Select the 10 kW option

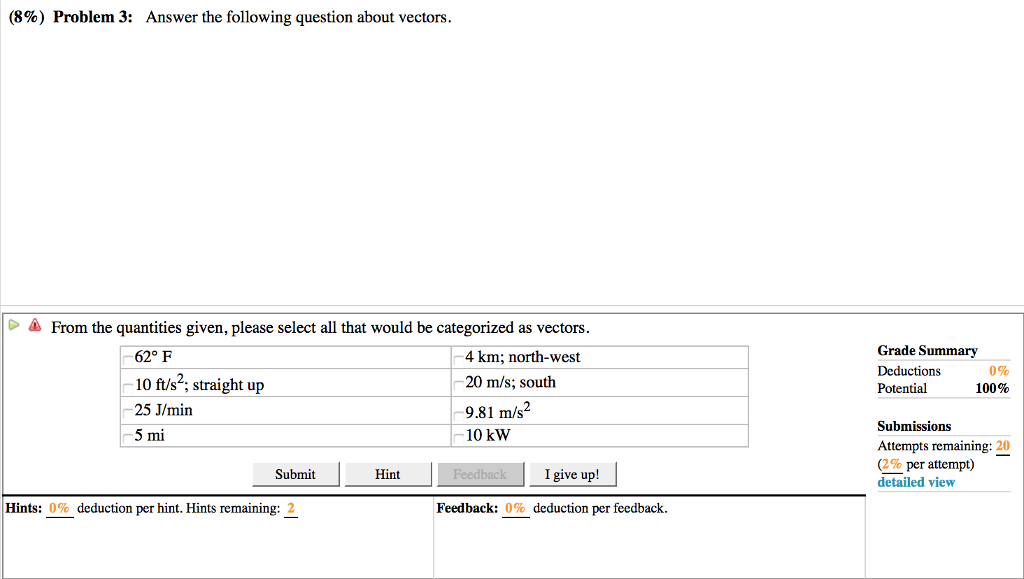tap(460, 435)
